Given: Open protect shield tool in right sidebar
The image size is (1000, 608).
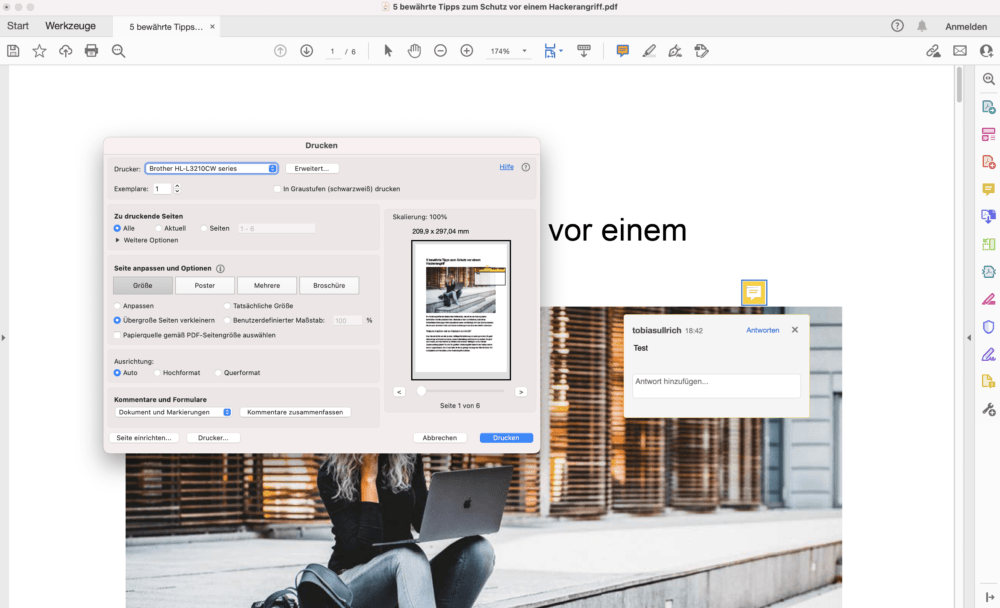Looking at the screenshot, I should point(988,327).
